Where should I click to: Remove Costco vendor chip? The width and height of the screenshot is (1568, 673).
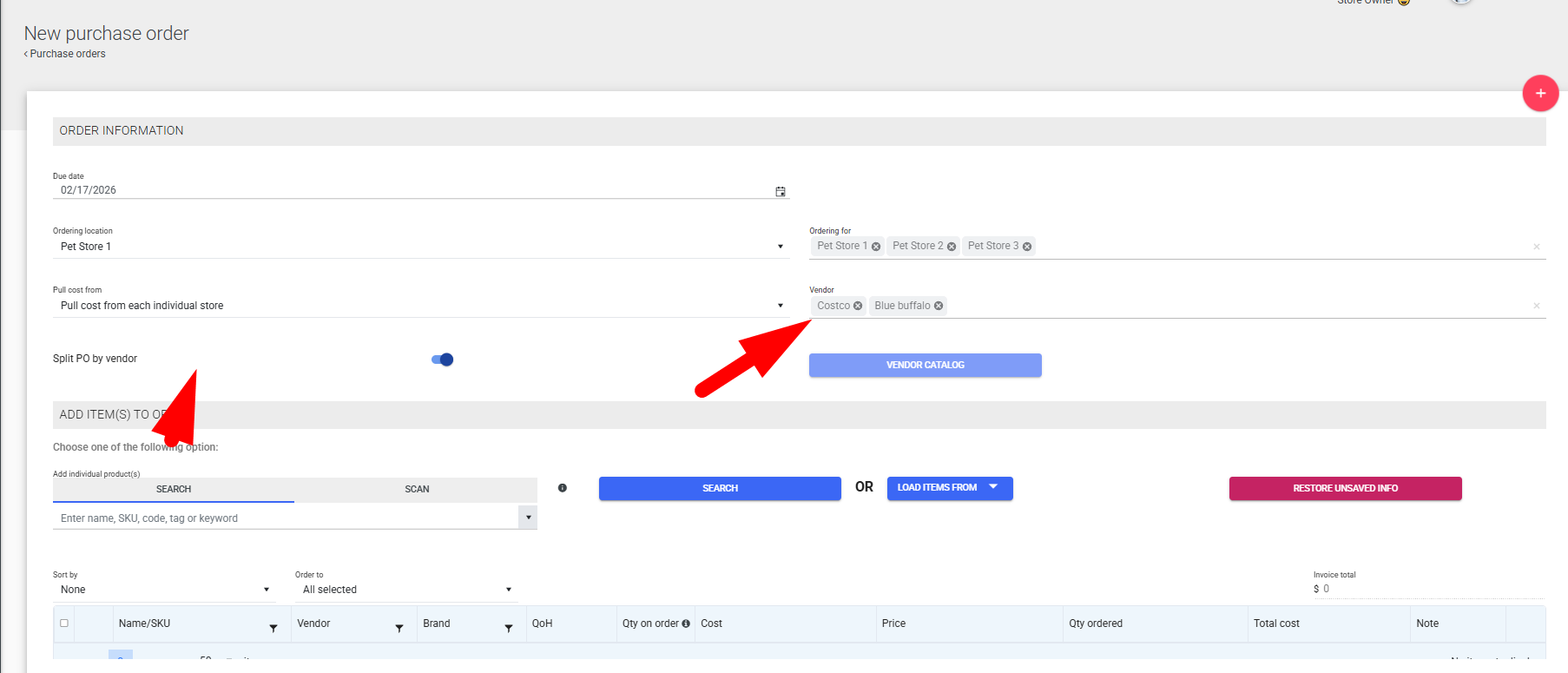click(x=858, y=306)
